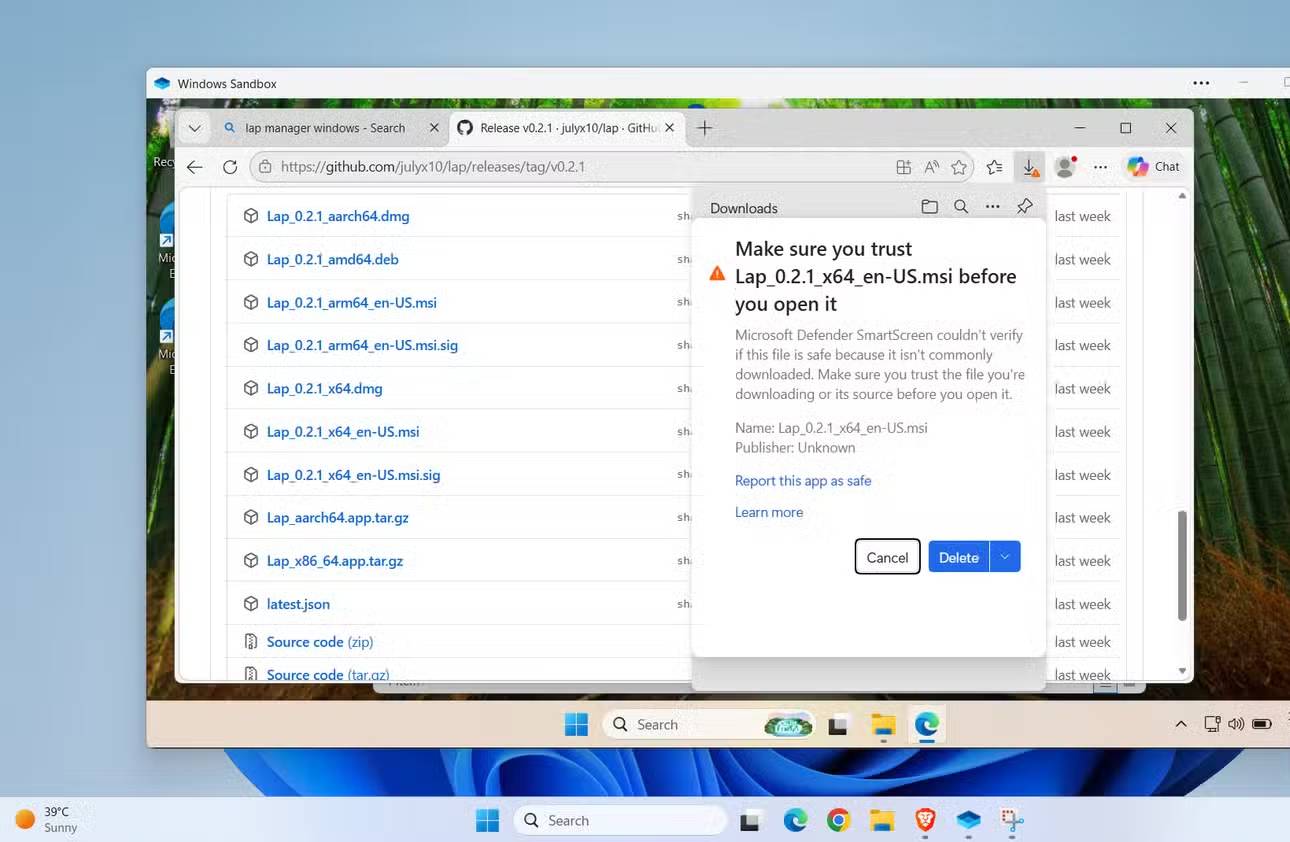The width and height of the screenshot is (1290, 842).
Task: Download Lap_aarch64.app.tar.gz
Action: click(338, 518)
